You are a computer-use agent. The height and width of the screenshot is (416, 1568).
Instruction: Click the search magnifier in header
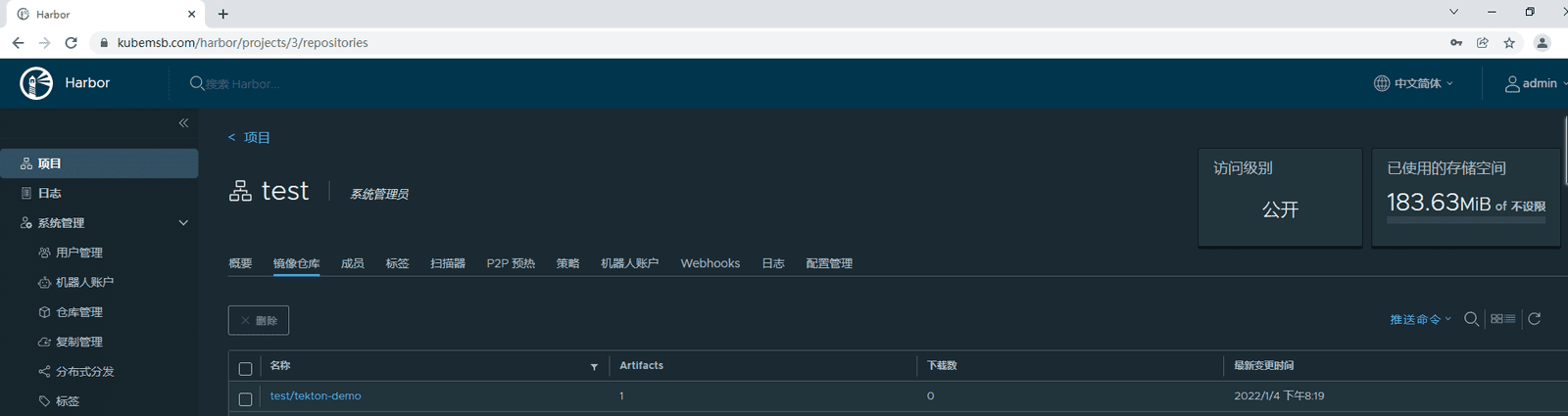point(196,83)
